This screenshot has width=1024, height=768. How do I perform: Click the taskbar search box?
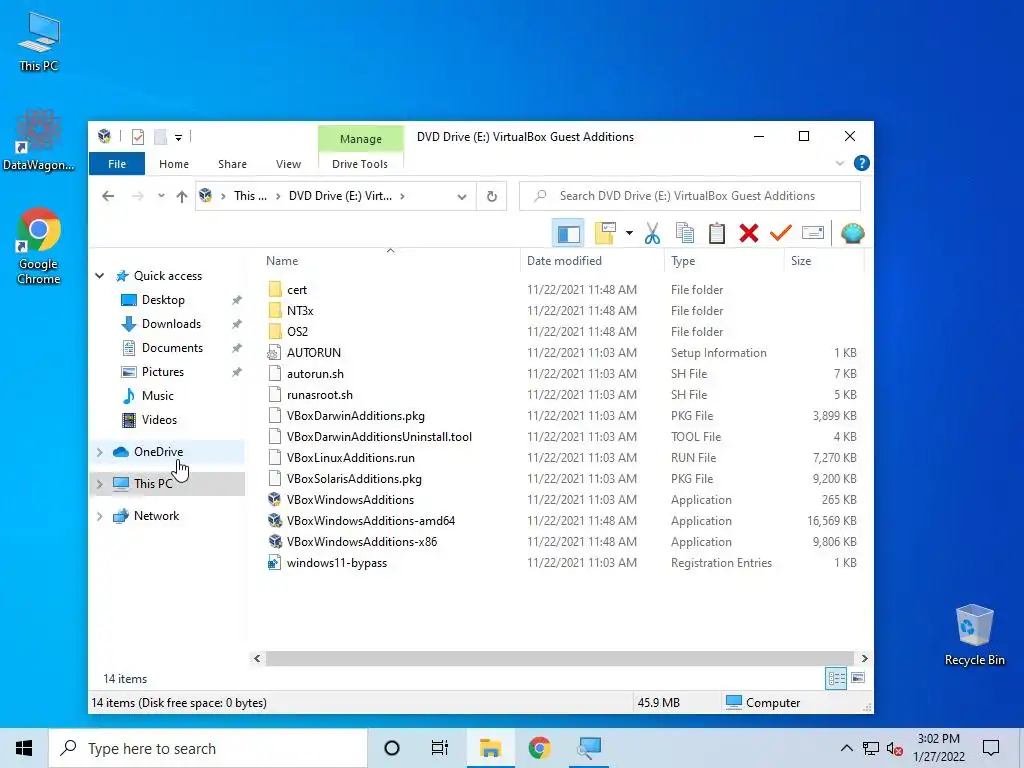click(208, 748)
